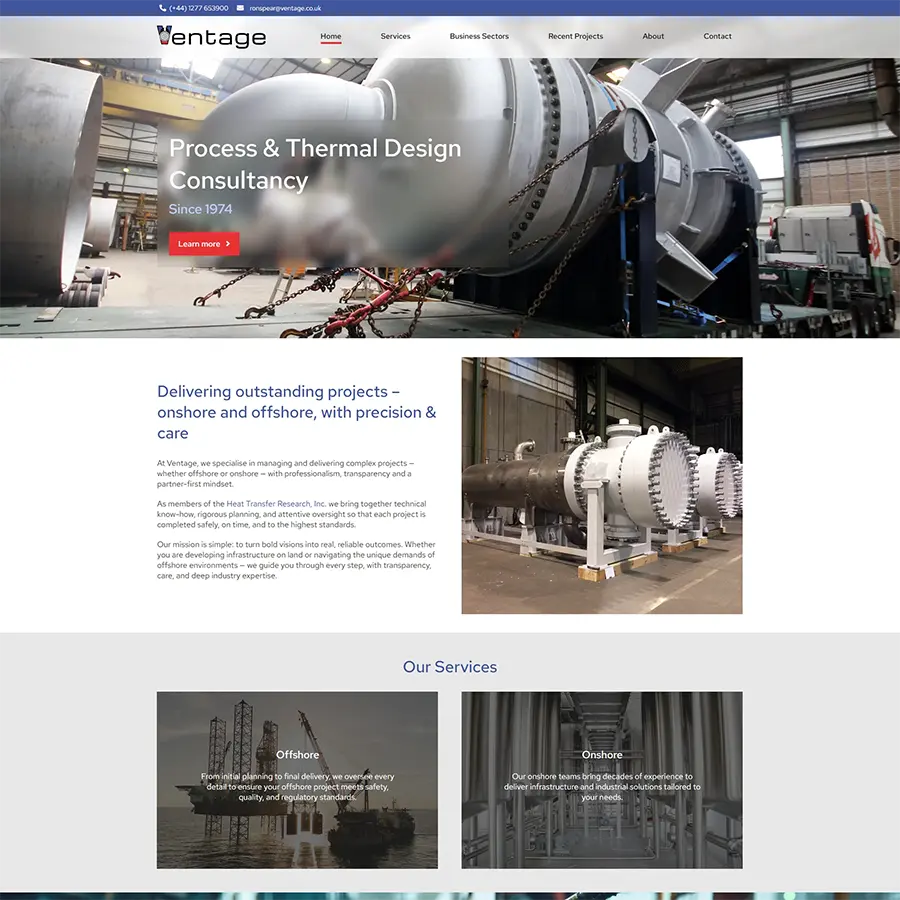This screenshot has width=900, height=900.
Task: Open the About page
Action: click(x=653, y=36)
